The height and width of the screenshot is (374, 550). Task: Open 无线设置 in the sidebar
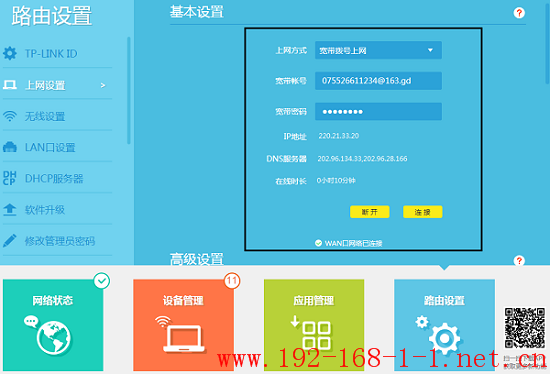[57, 116]
